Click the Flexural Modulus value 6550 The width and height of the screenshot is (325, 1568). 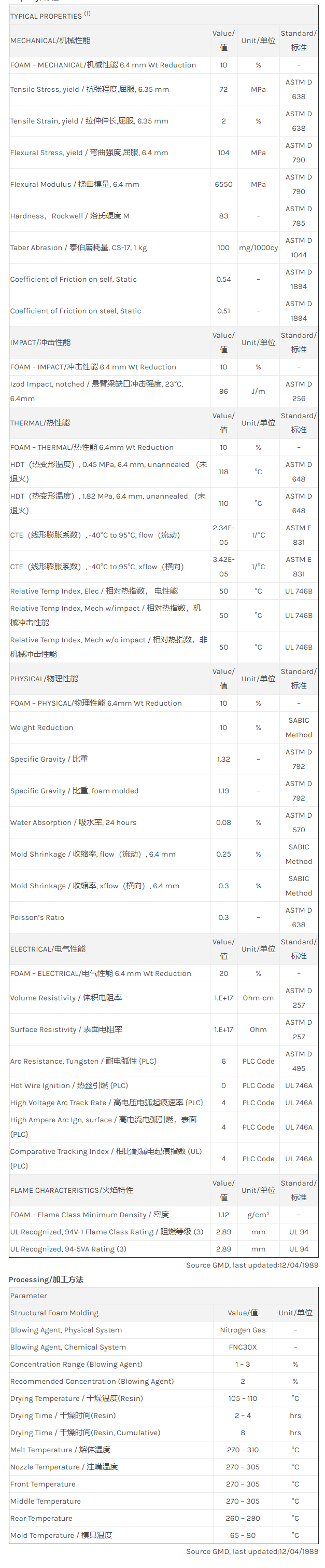click(x=223, y=184)
